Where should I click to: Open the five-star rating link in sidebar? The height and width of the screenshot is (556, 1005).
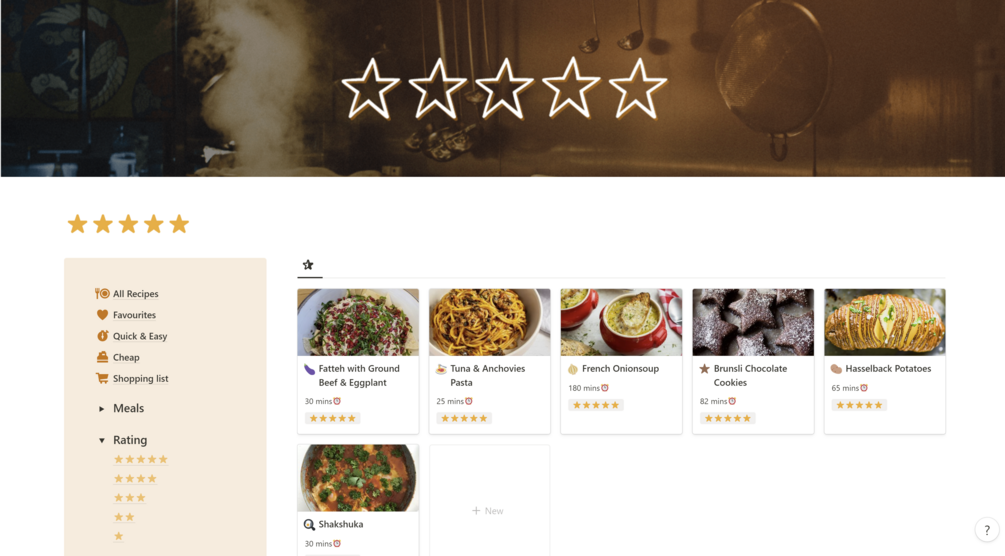140,460
